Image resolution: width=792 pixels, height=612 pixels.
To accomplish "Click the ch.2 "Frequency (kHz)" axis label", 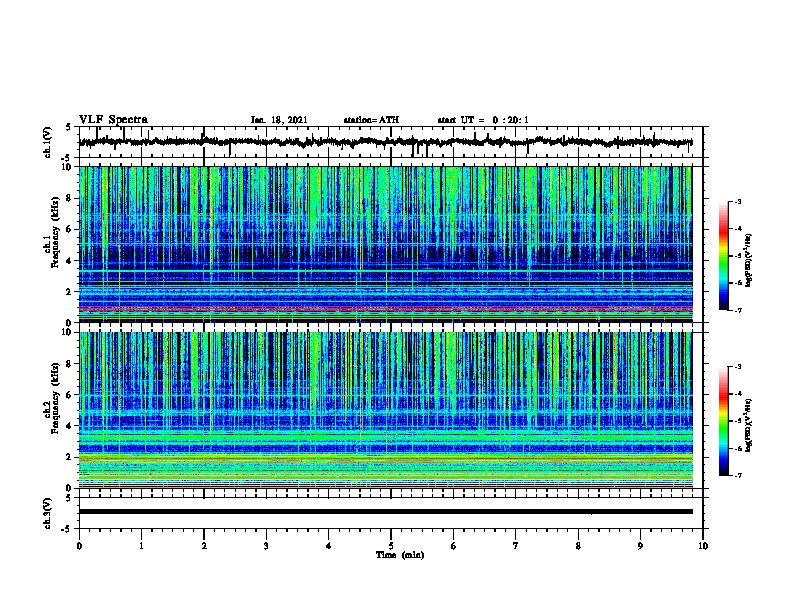I will (x=55, y=398).
